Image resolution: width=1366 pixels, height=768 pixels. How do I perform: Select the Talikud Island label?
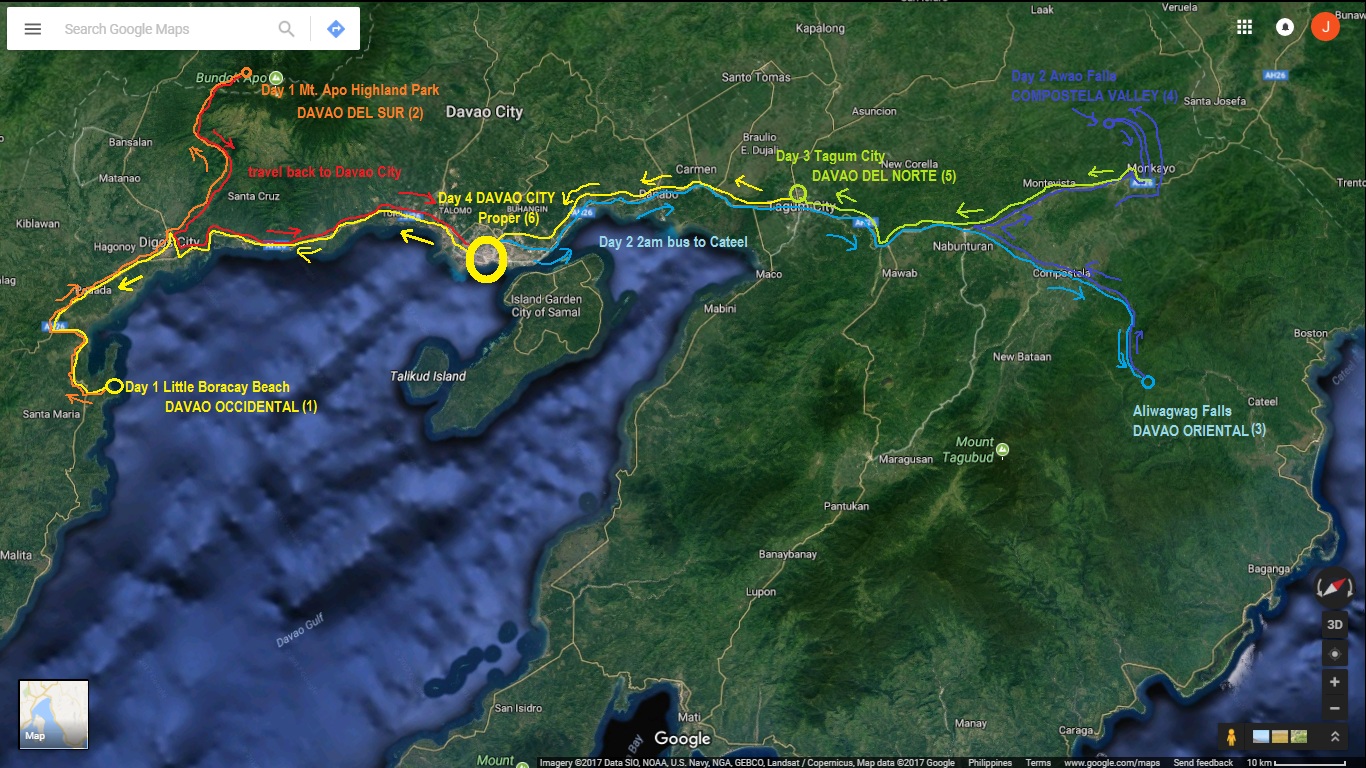[428, 376]
